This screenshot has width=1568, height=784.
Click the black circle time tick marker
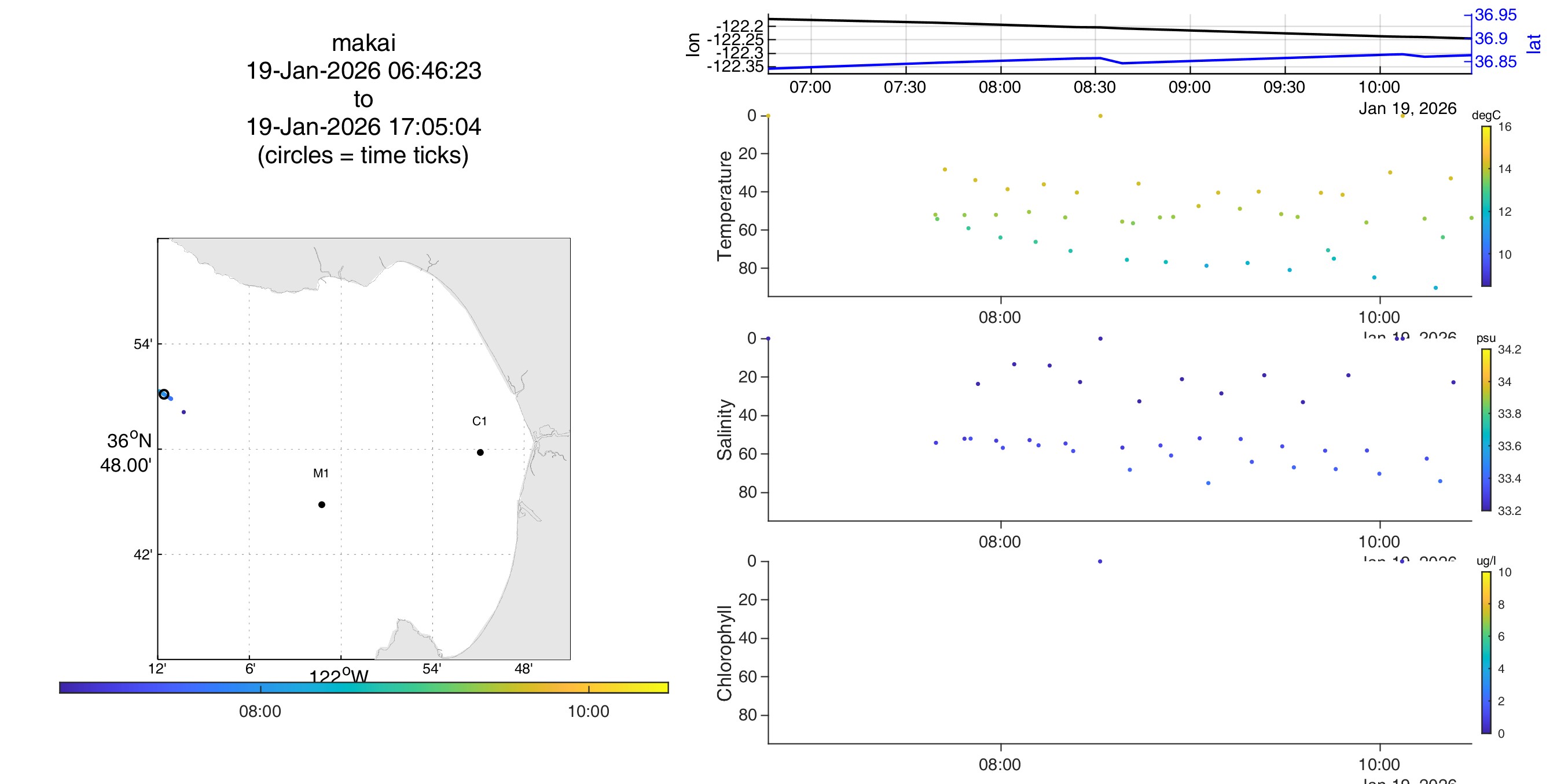point(164,395)
